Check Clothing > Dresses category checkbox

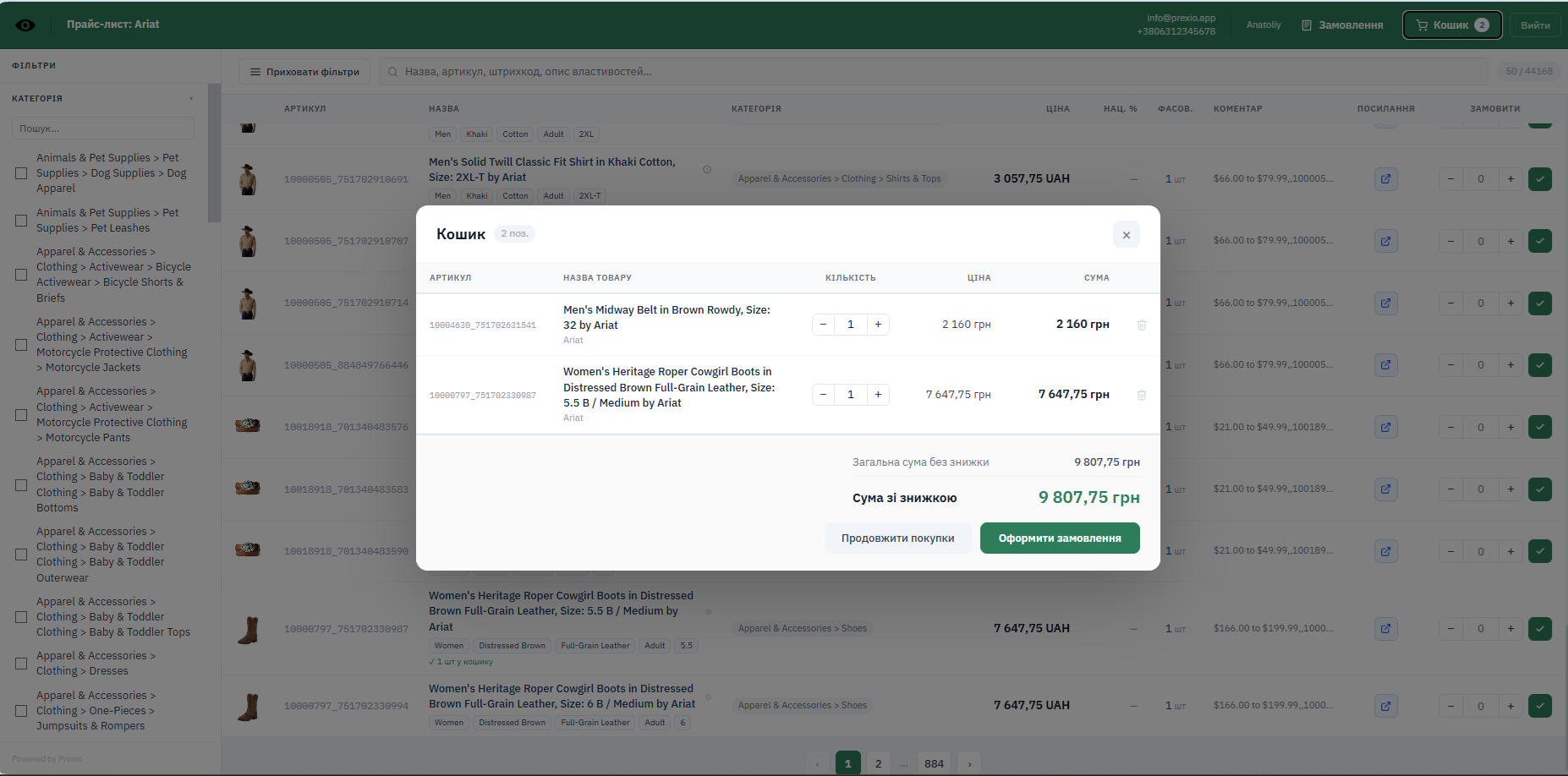[21, 664]
